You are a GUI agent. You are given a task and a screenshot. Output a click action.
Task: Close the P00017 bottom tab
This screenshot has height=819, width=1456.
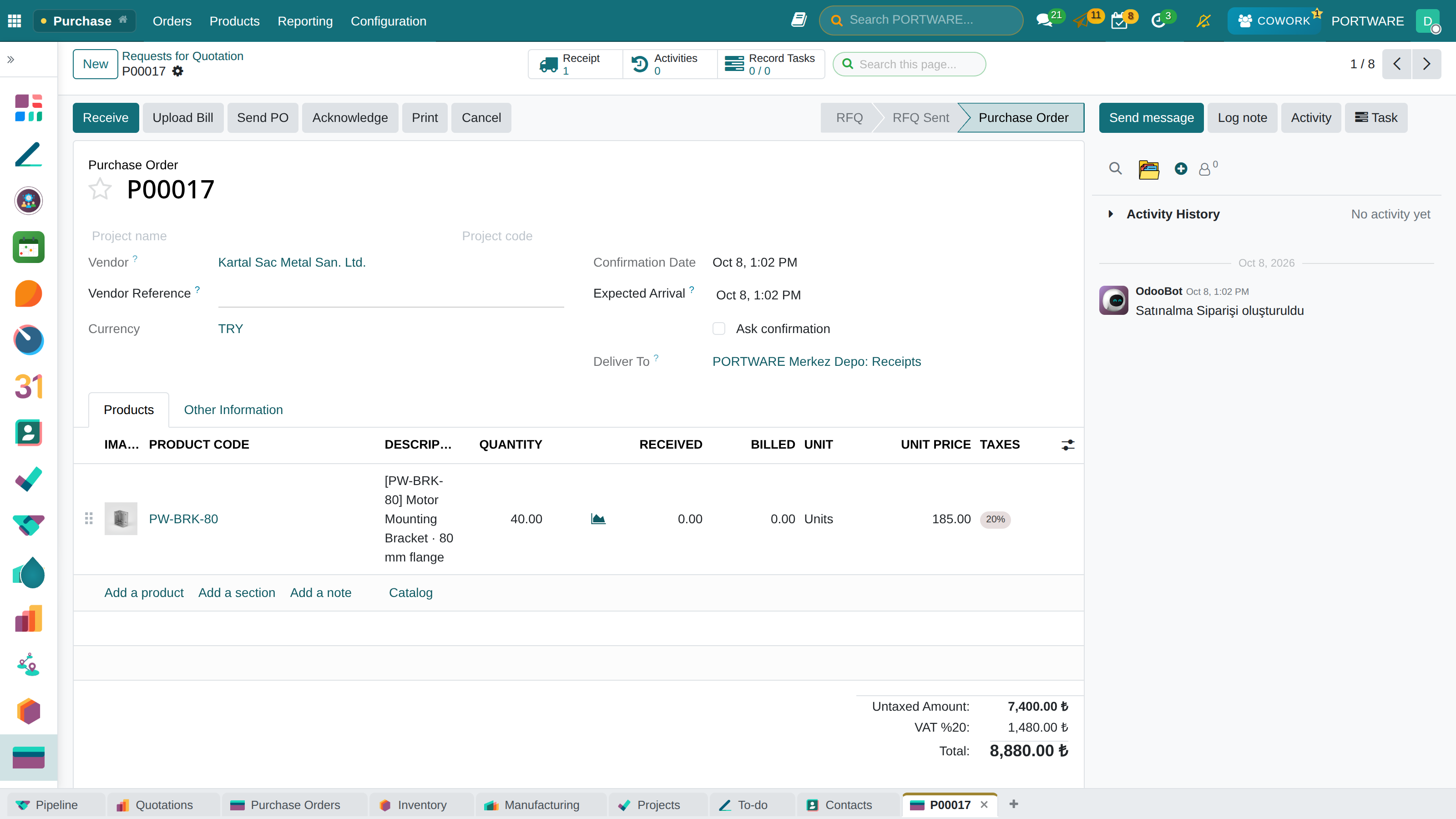(x=984, y=804)
